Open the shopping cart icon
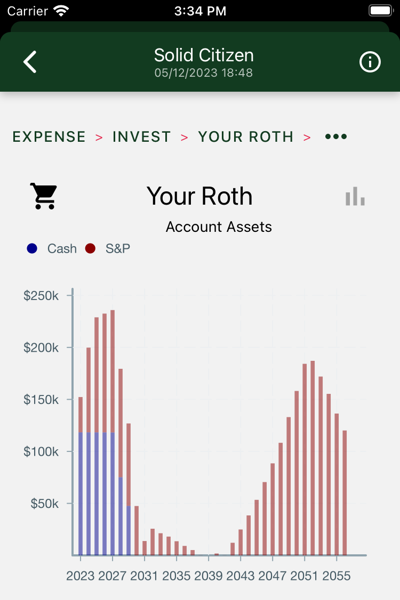This screenshot has height=600, width=400. 44,196
